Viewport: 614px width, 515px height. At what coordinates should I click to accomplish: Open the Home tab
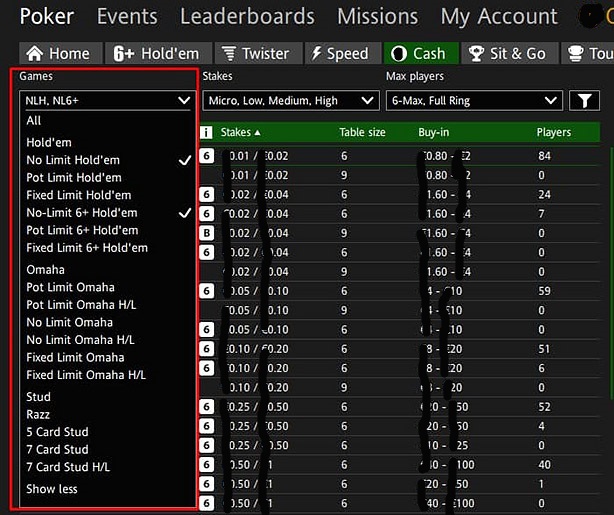[x=61, y=53]
